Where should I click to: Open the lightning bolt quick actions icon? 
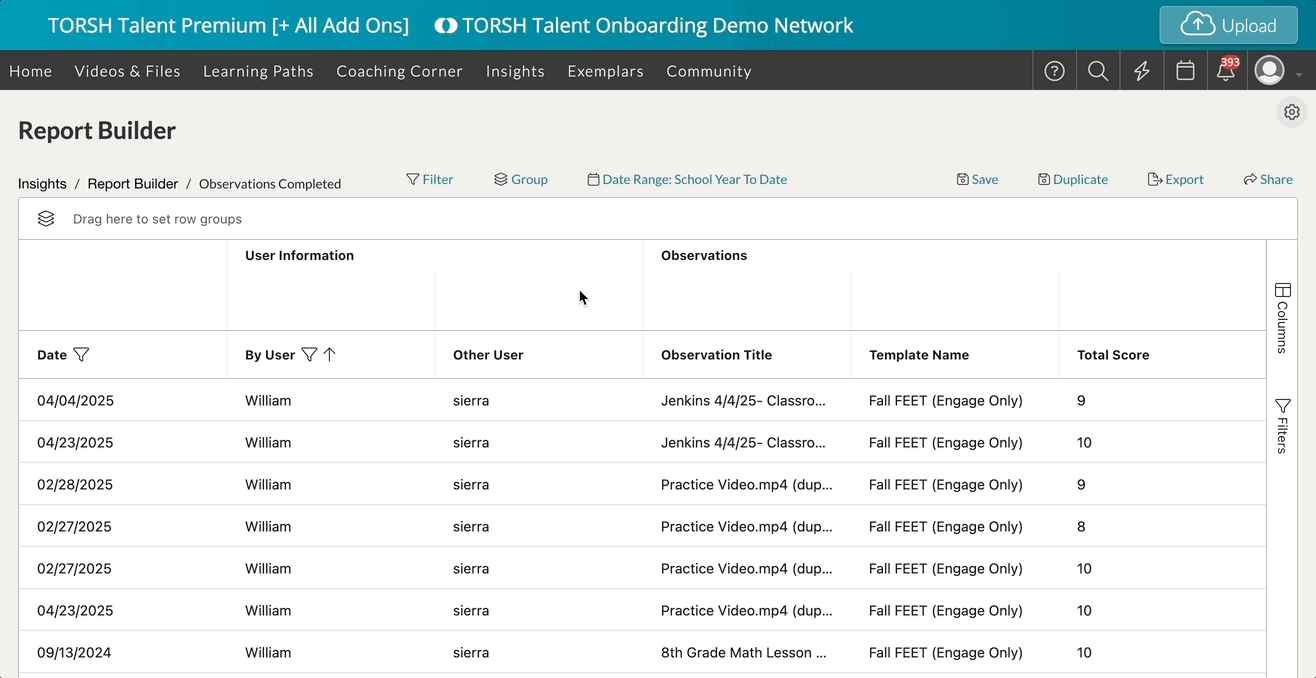tap(1141, 71)
